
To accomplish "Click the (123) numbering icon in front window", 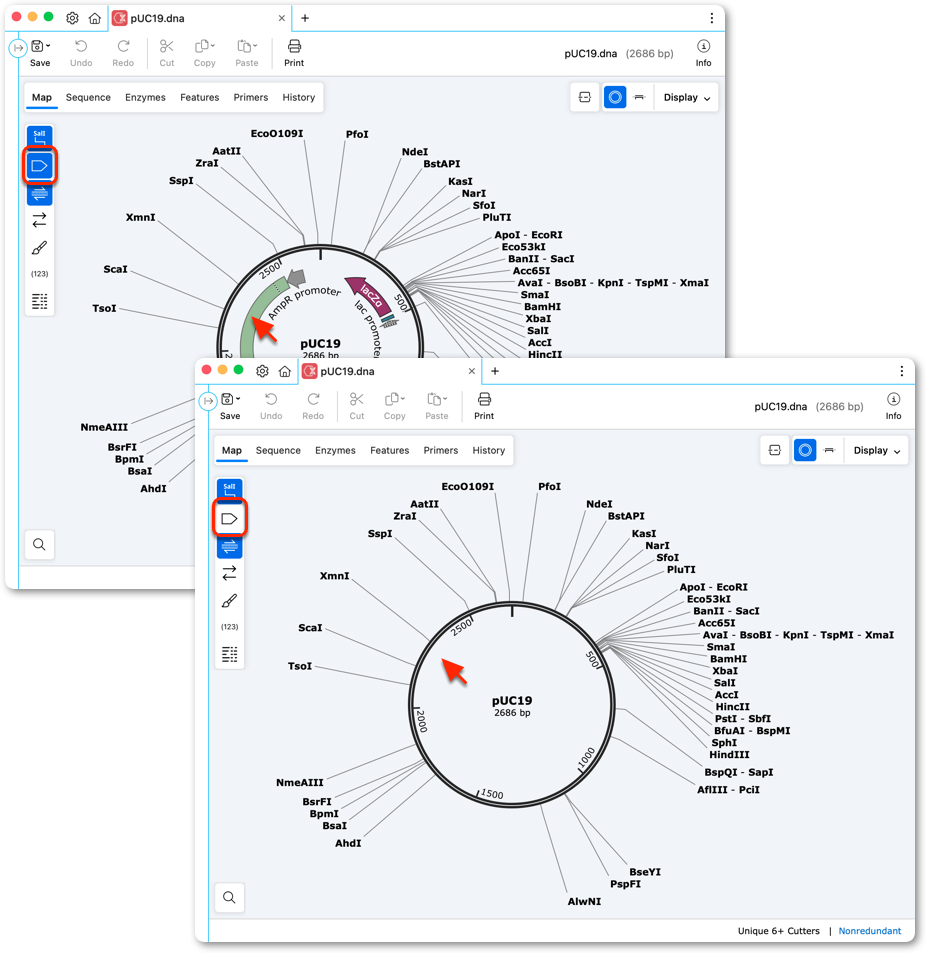I will click(x=229, y=627).
